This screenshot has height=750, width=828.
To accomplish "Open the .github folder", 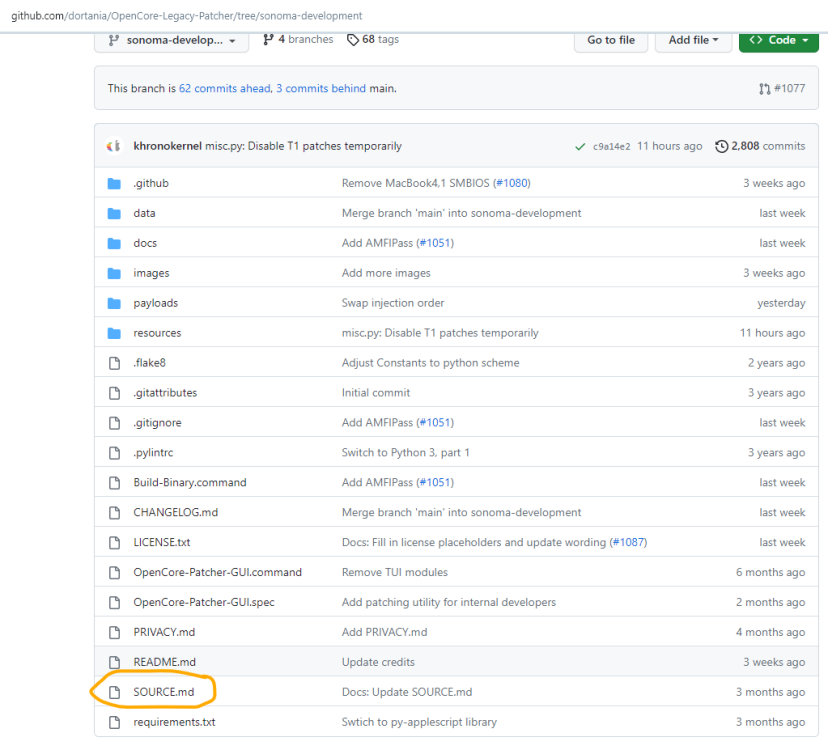I will pos(151,183).
